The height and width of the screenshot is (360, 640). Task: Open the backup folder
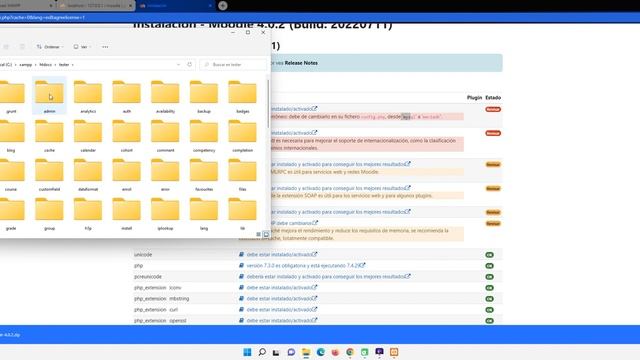pos(204,96)
